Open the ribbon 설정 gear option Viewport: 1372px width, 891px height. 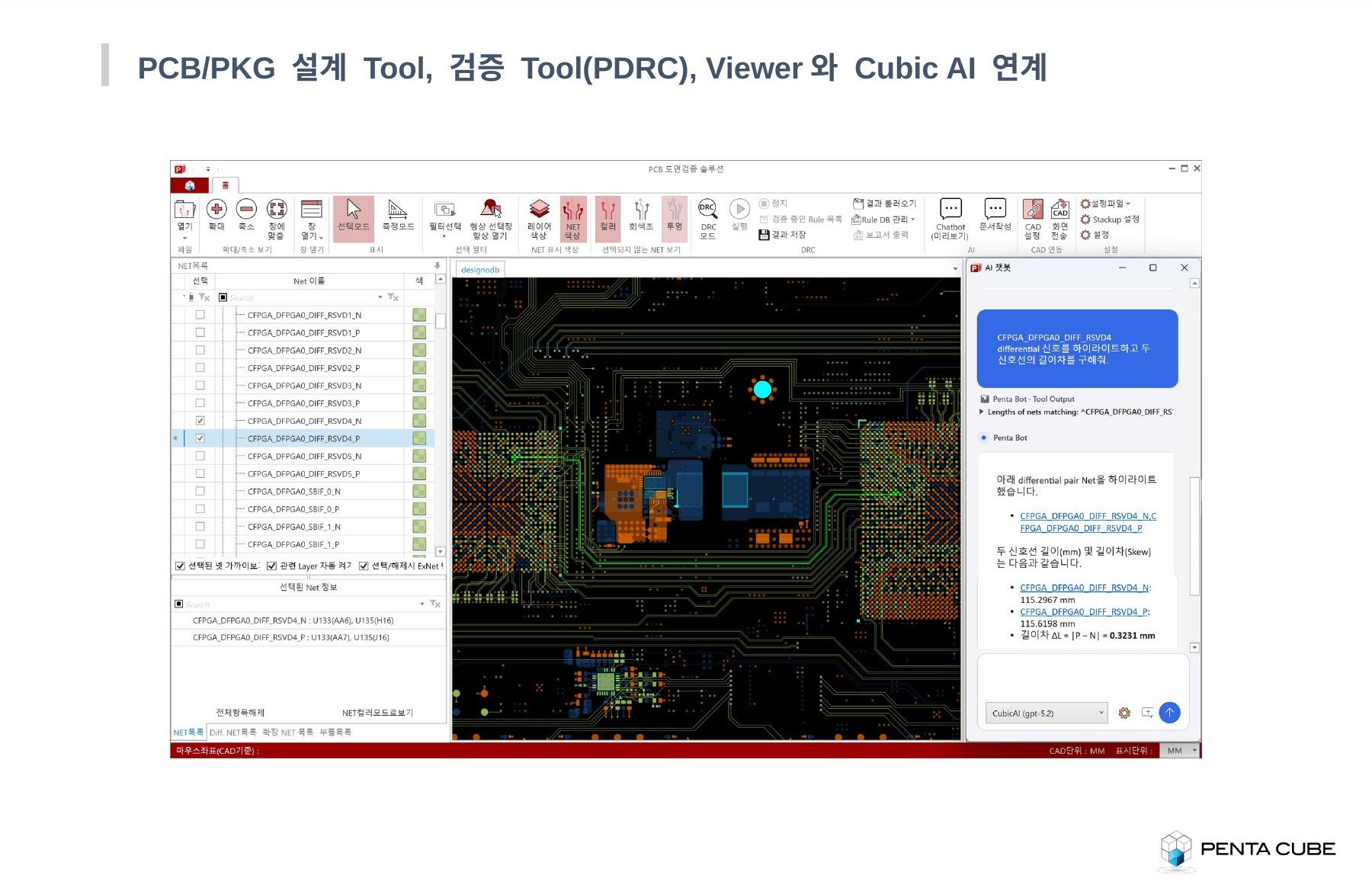1095,235
